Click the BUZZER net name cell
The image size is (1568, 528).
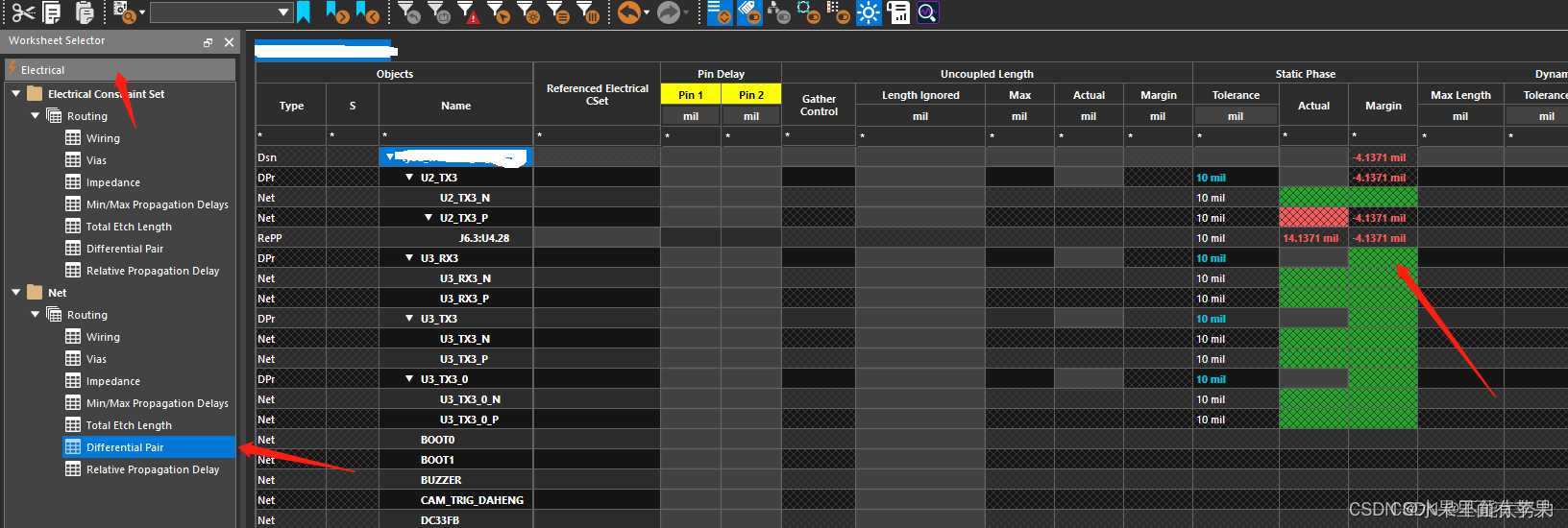click(441, 480)
